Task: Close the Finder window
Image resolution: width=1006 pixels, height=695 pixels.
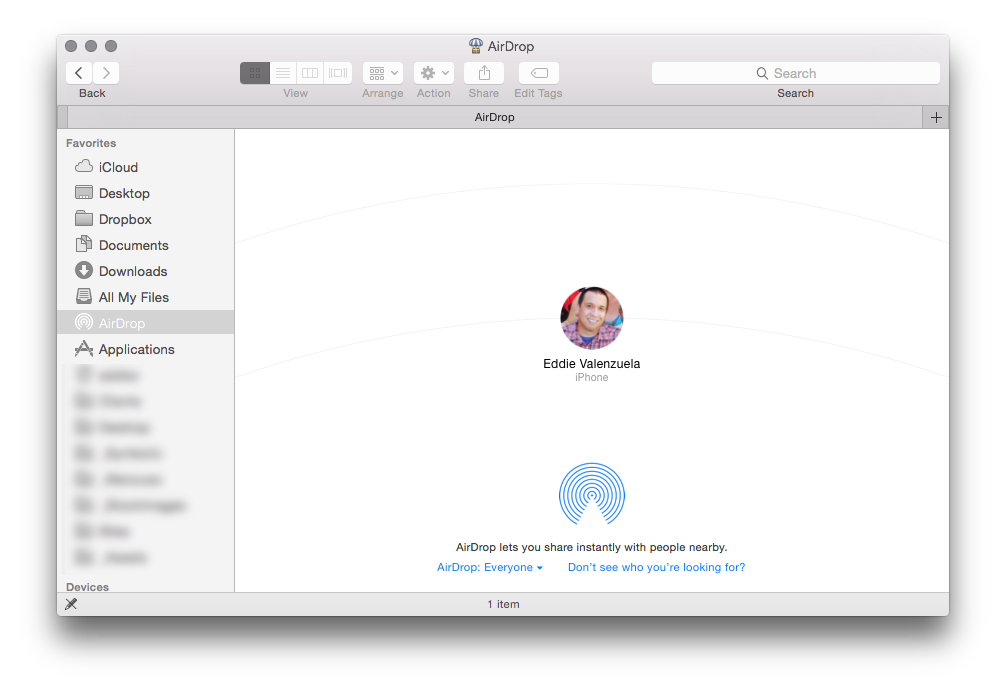Action: point(71,46)
